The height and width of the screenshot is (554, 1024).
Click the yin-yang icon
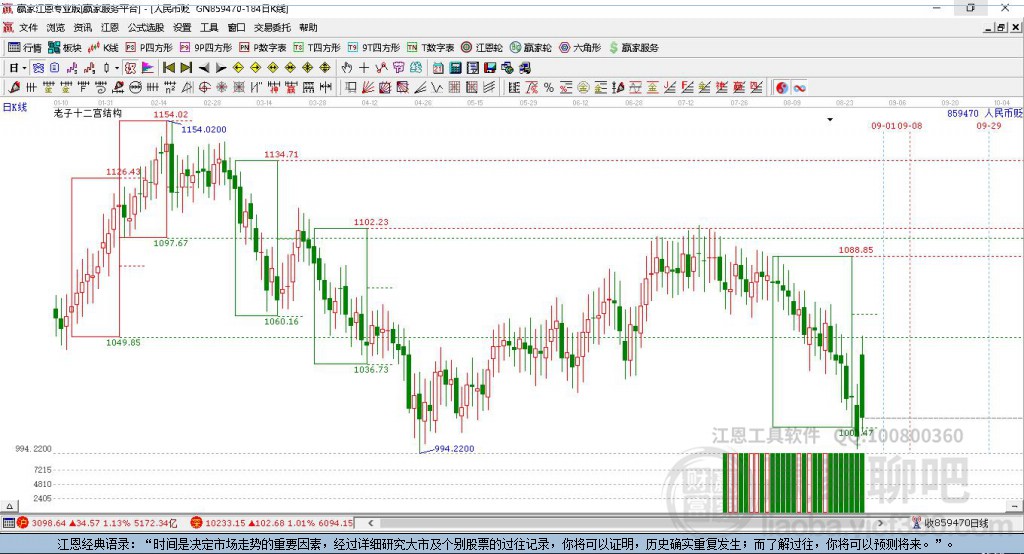(782, 88)
